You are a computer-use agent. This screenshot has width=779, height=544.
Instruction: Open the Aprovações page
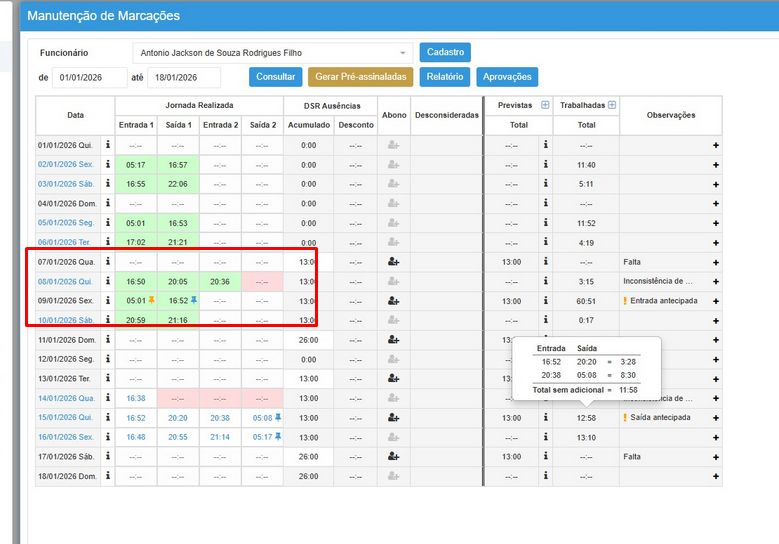click(x=507, y=77)
